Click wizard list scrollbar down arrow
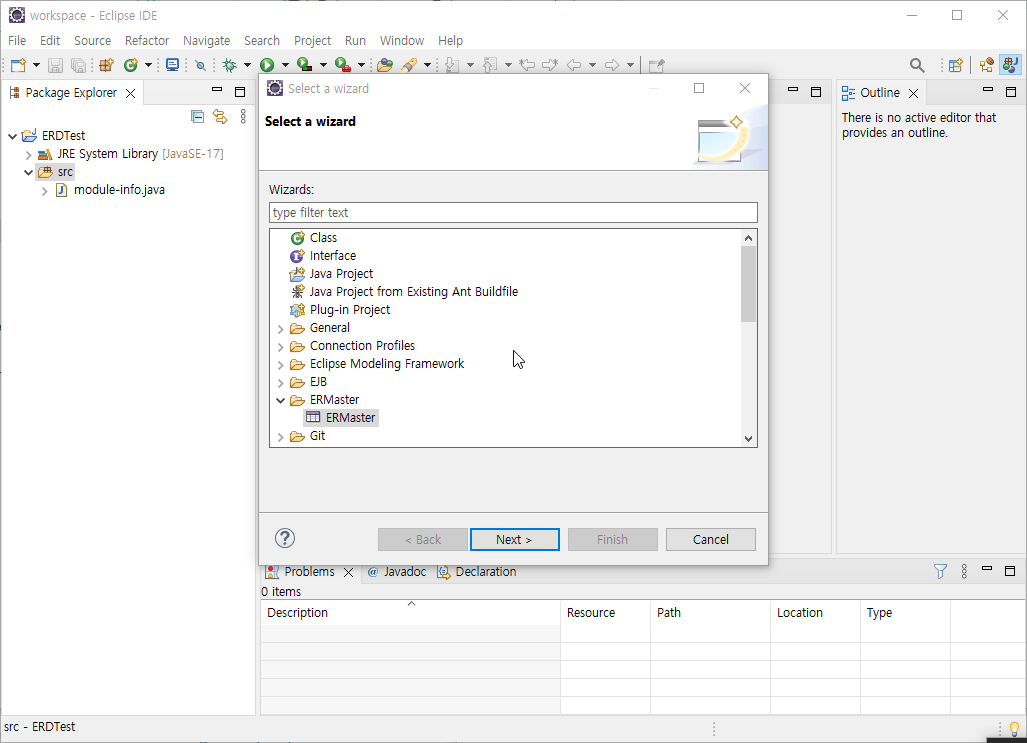 [749, 439]
